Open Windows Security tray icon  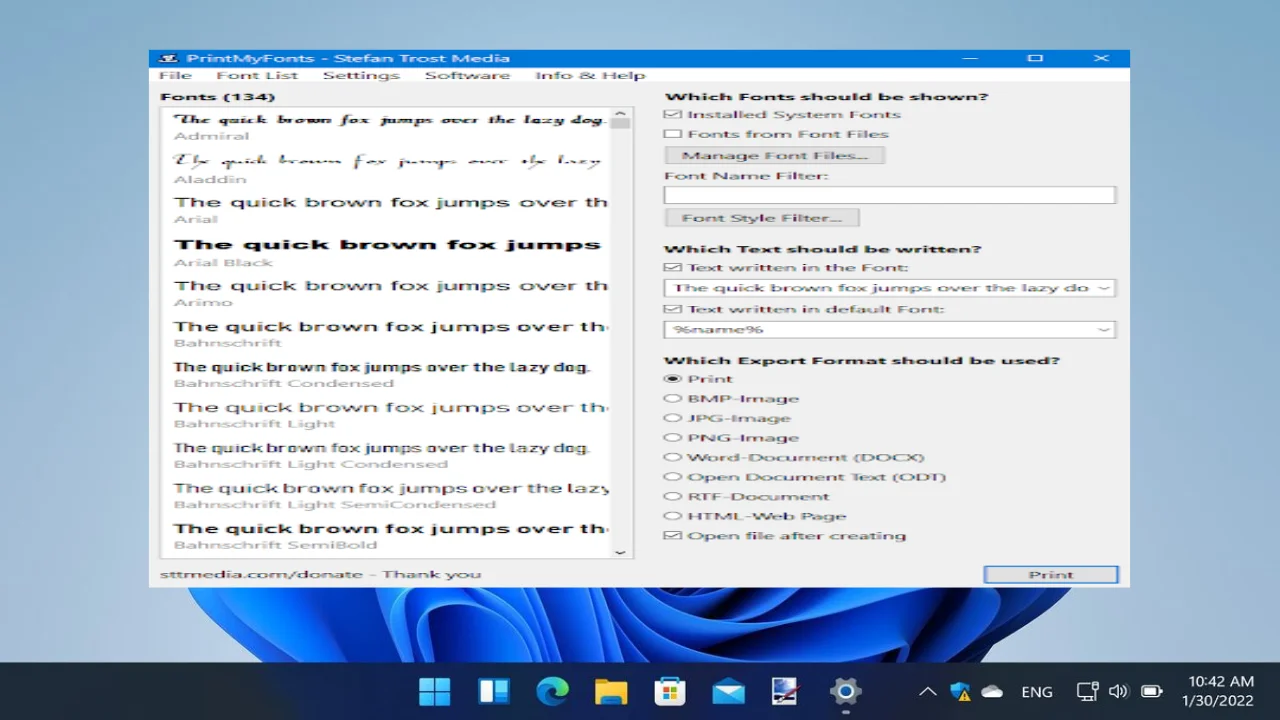tap(960, 691)
